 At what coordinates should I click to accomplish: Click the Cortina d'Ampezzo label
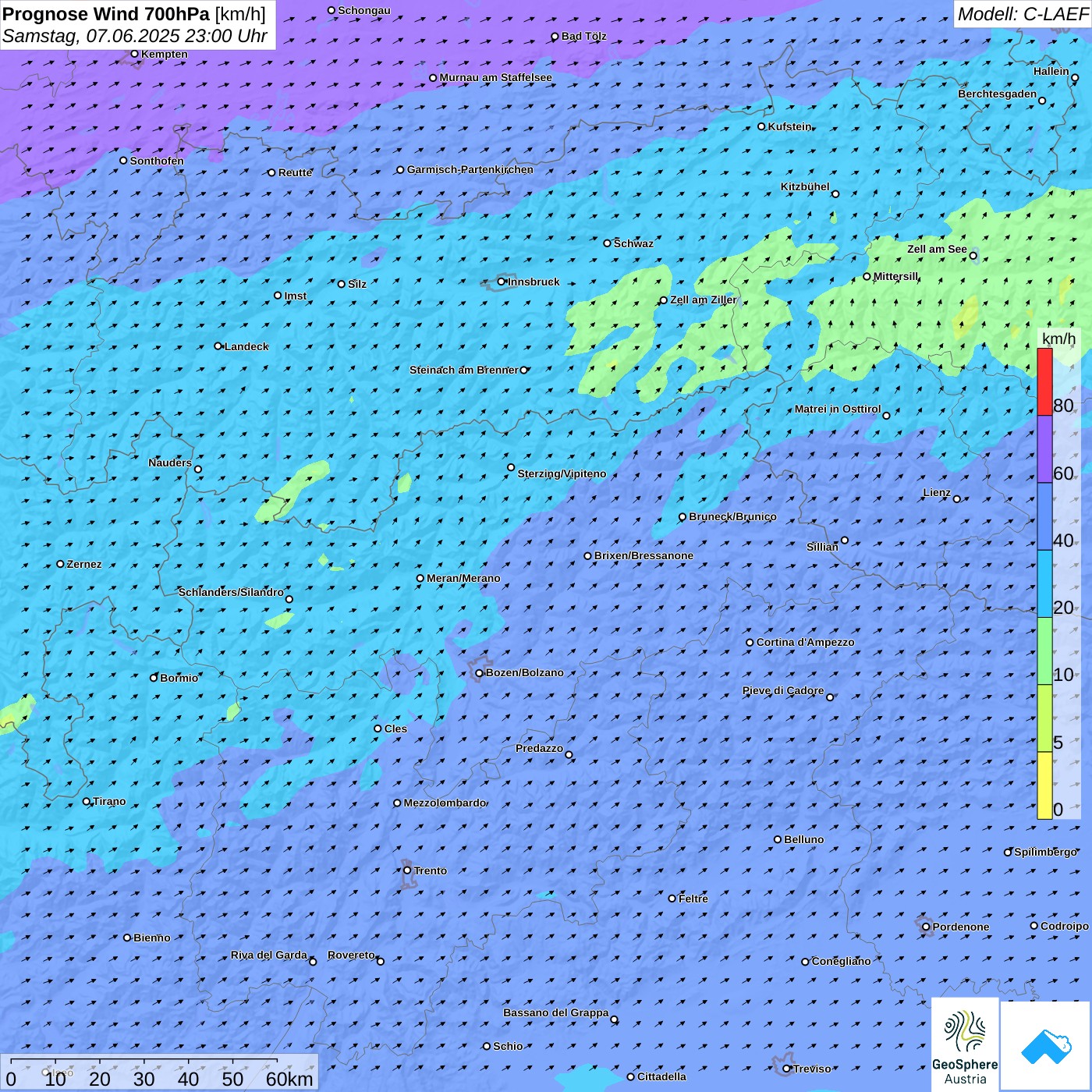click(x=805, y=642)
